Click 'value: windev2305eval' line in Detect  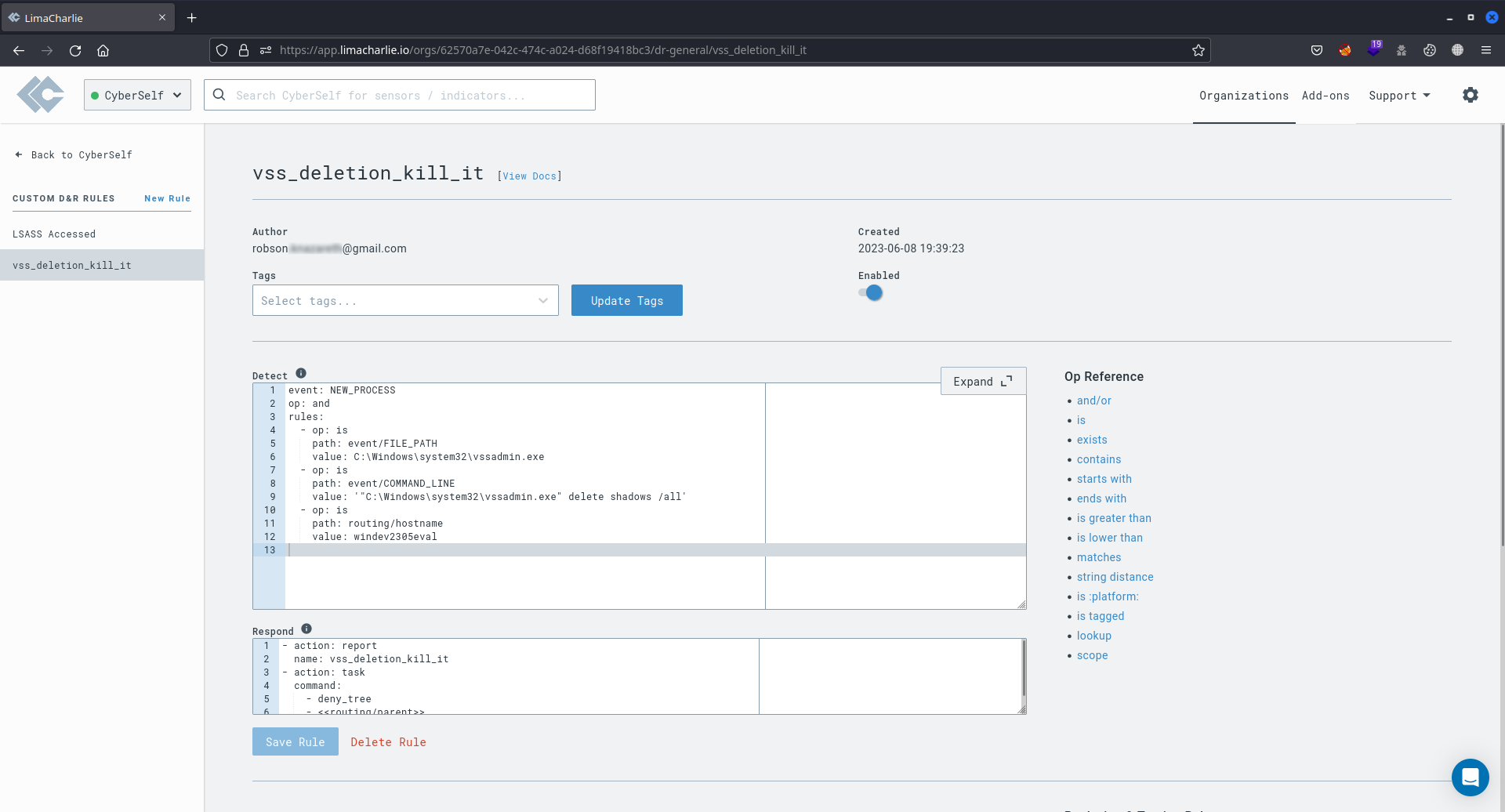[x=374, y=537]
